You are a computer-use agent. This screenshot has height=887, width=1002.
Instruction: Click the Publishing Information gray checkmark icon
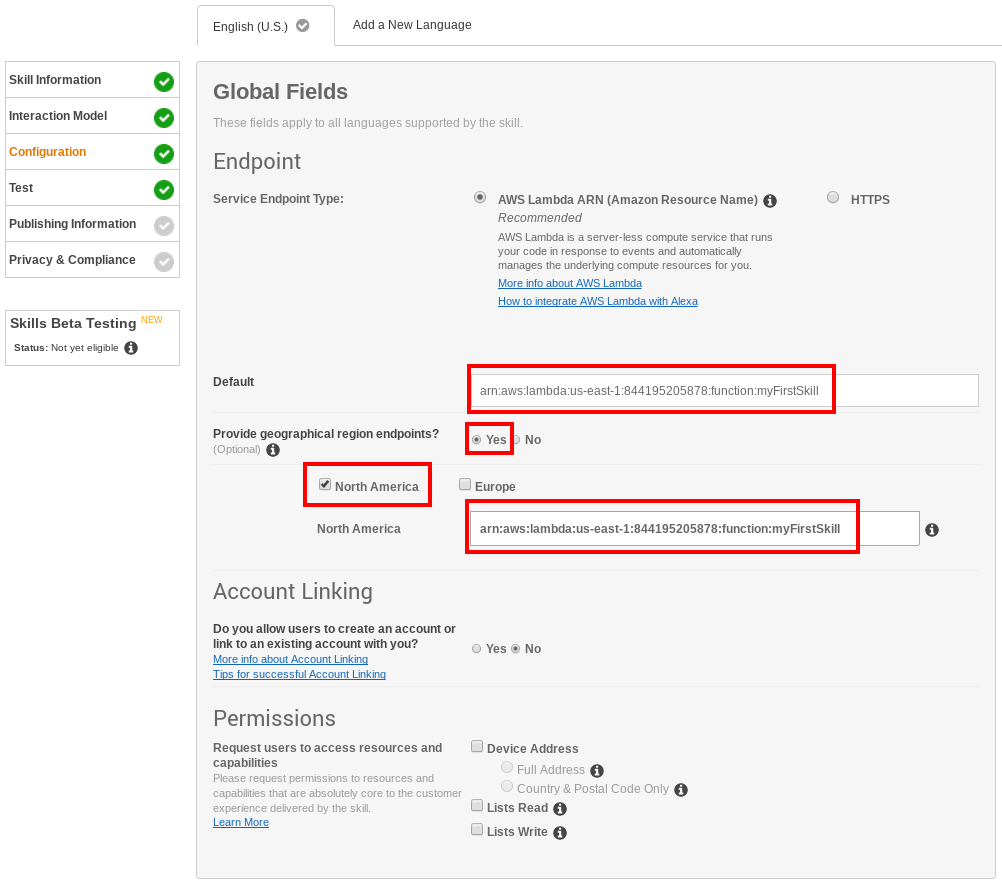tap(164, 226)
